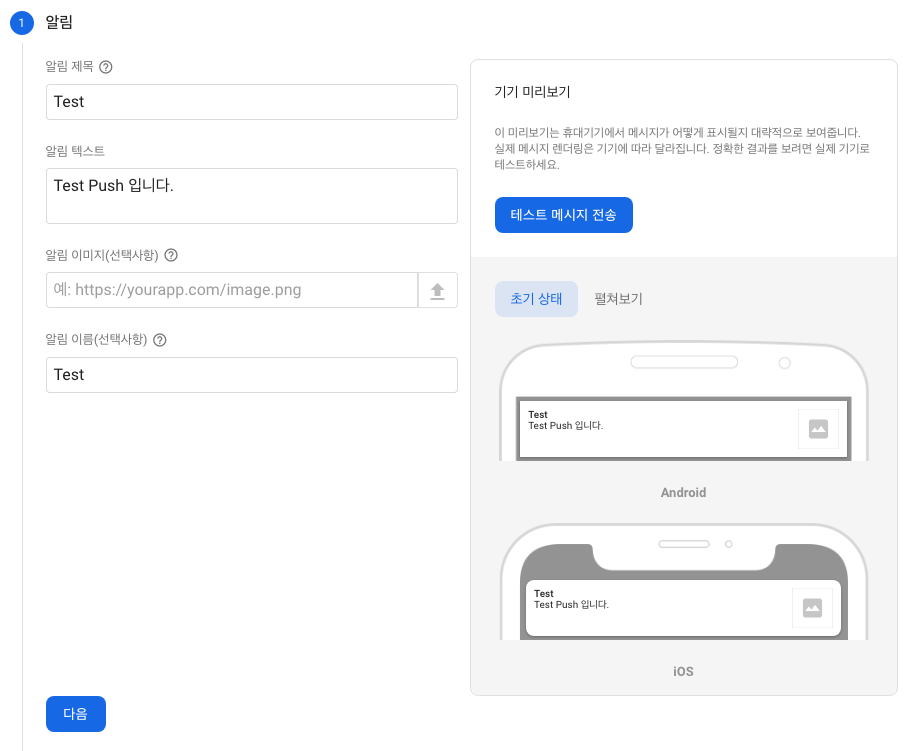Switch to the 펼쳐보기 tab
915x751 pixels.
pos(618,299)
